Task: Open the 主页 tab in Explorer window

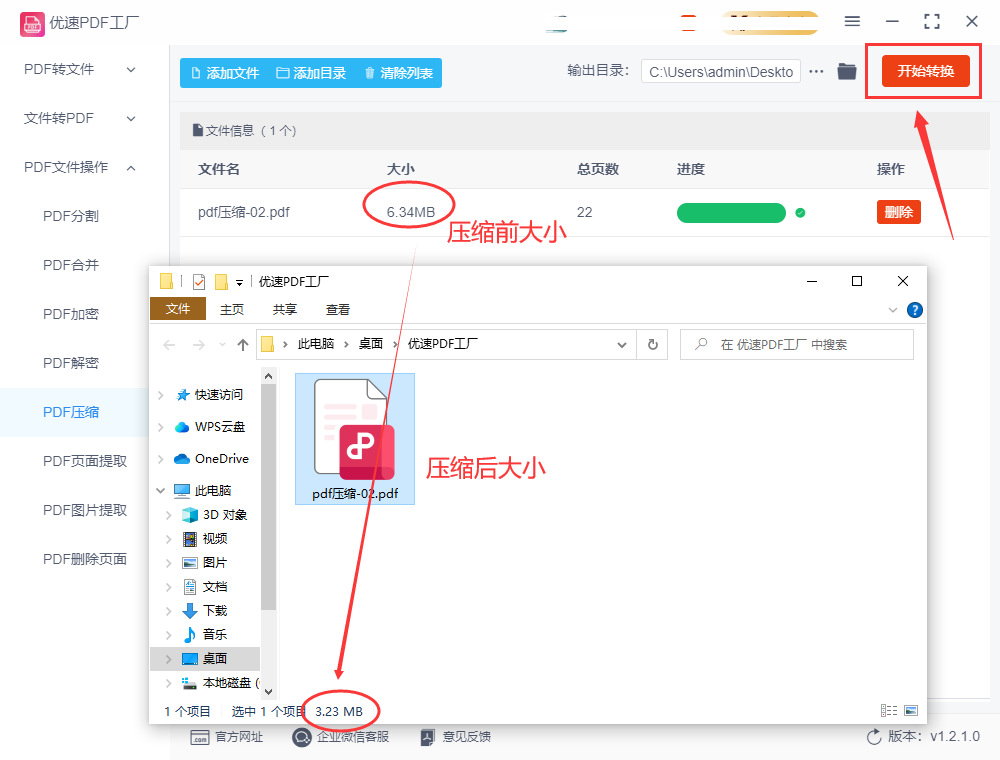Action: [232, 309]
